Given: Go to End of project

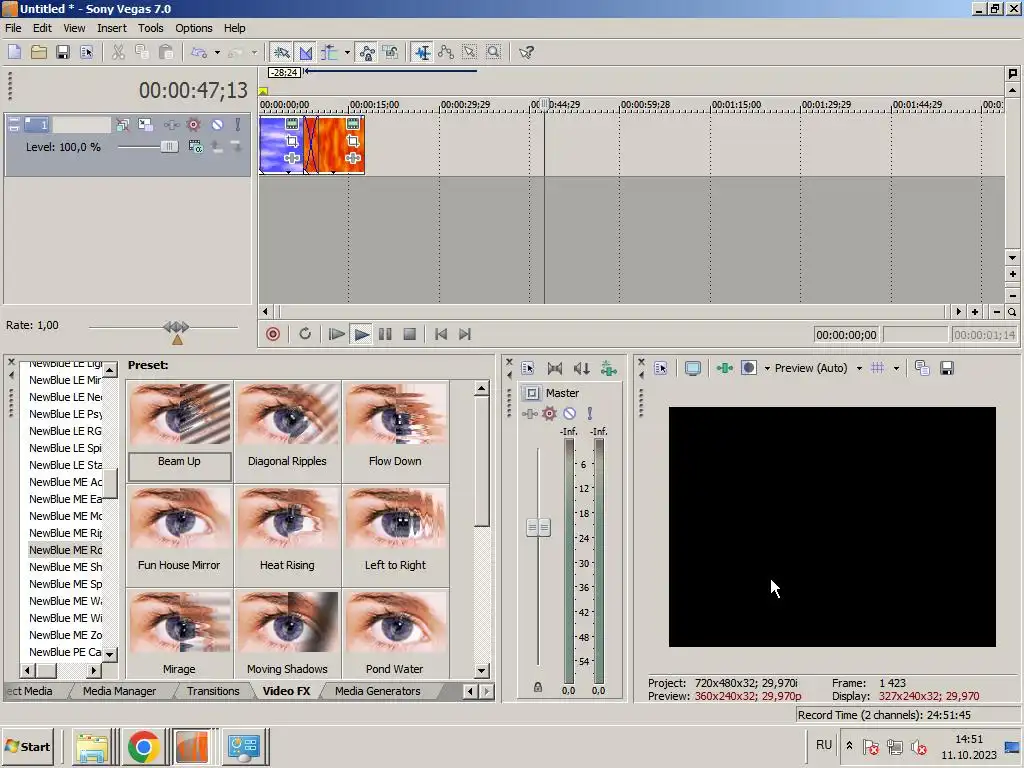Looking at the screenshot, I should [x=464, y=334].
